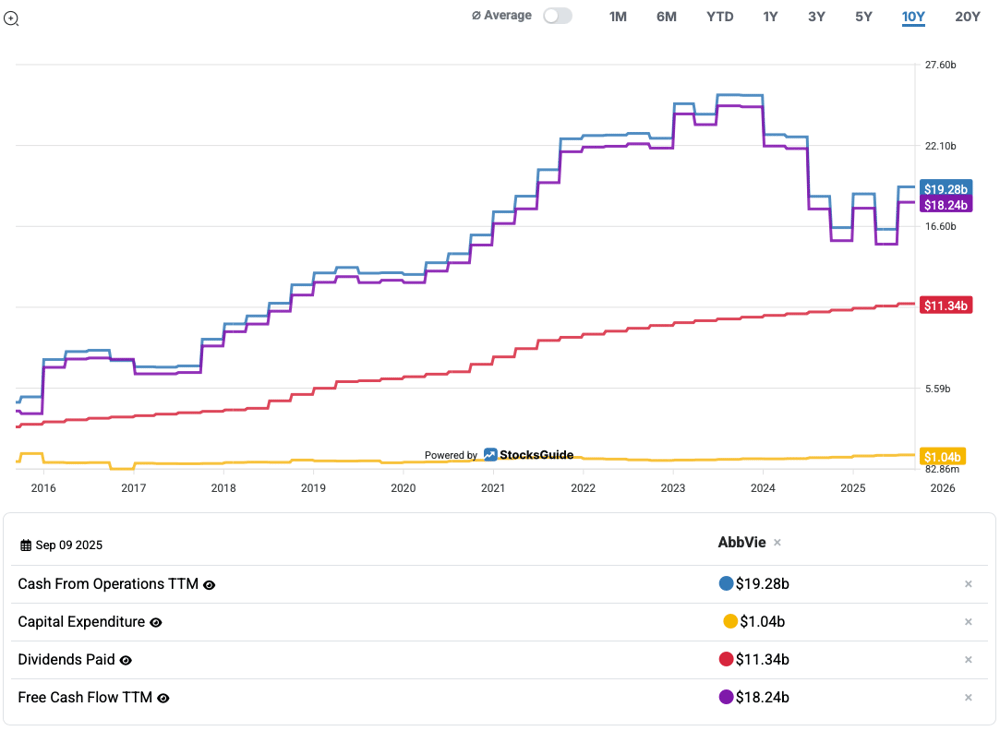
Task: Click the 2016 x-axis label
Action: (x=43, y=488)
